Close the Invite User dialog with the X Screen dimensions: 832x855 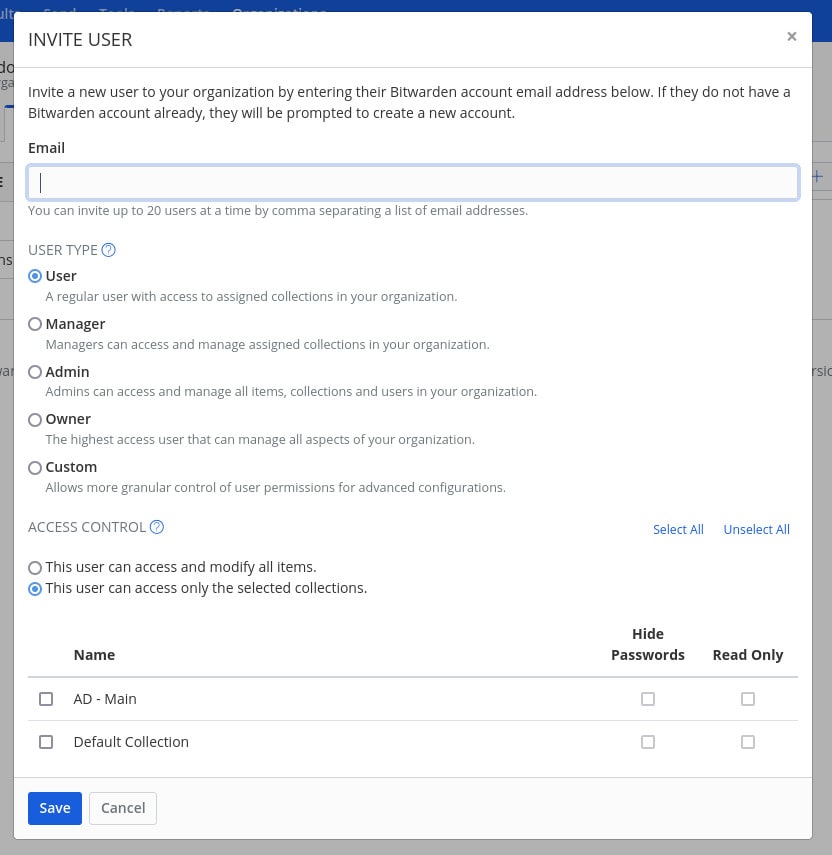point(792,37)
